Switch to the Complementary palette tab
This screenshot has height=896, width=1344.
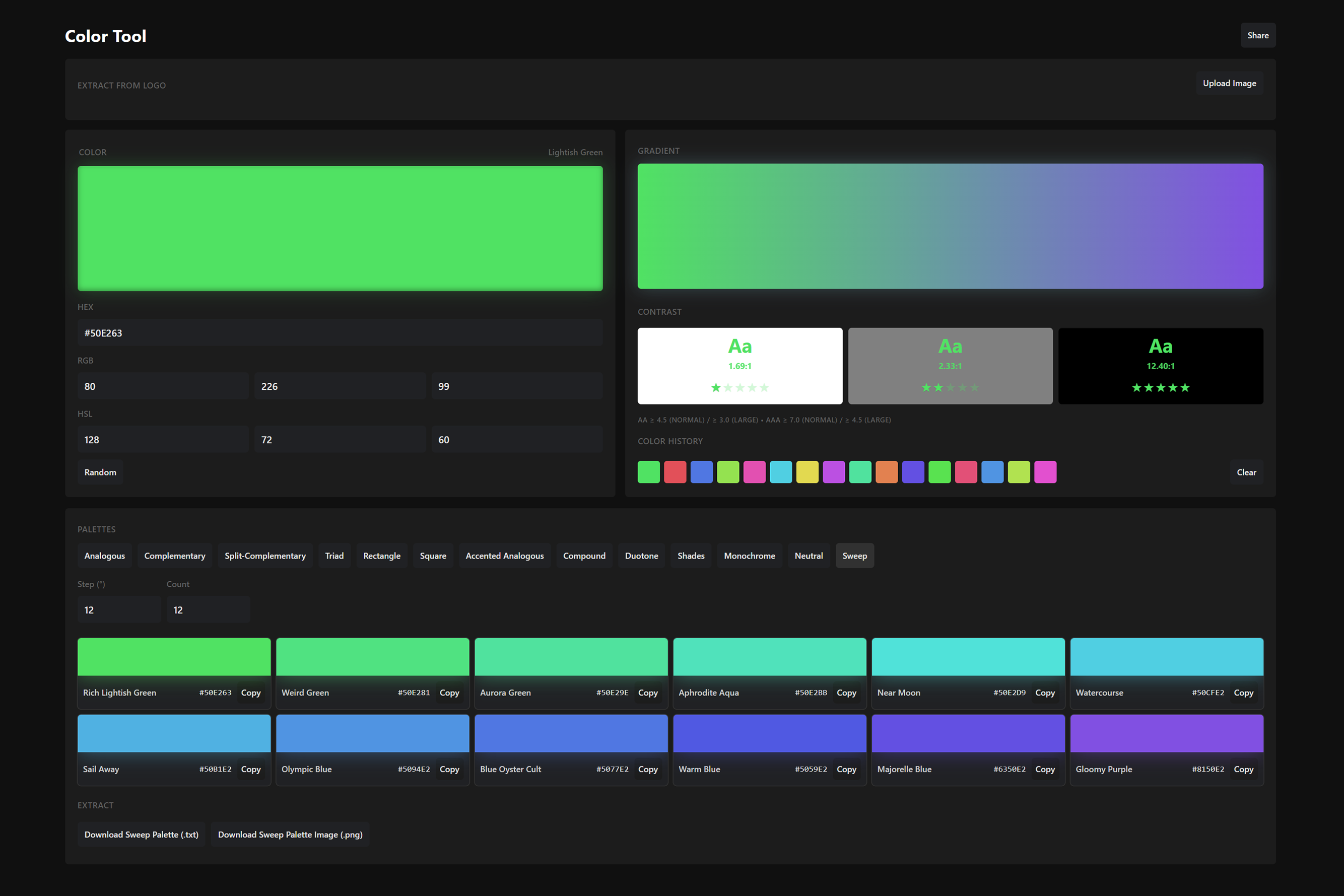174,556
